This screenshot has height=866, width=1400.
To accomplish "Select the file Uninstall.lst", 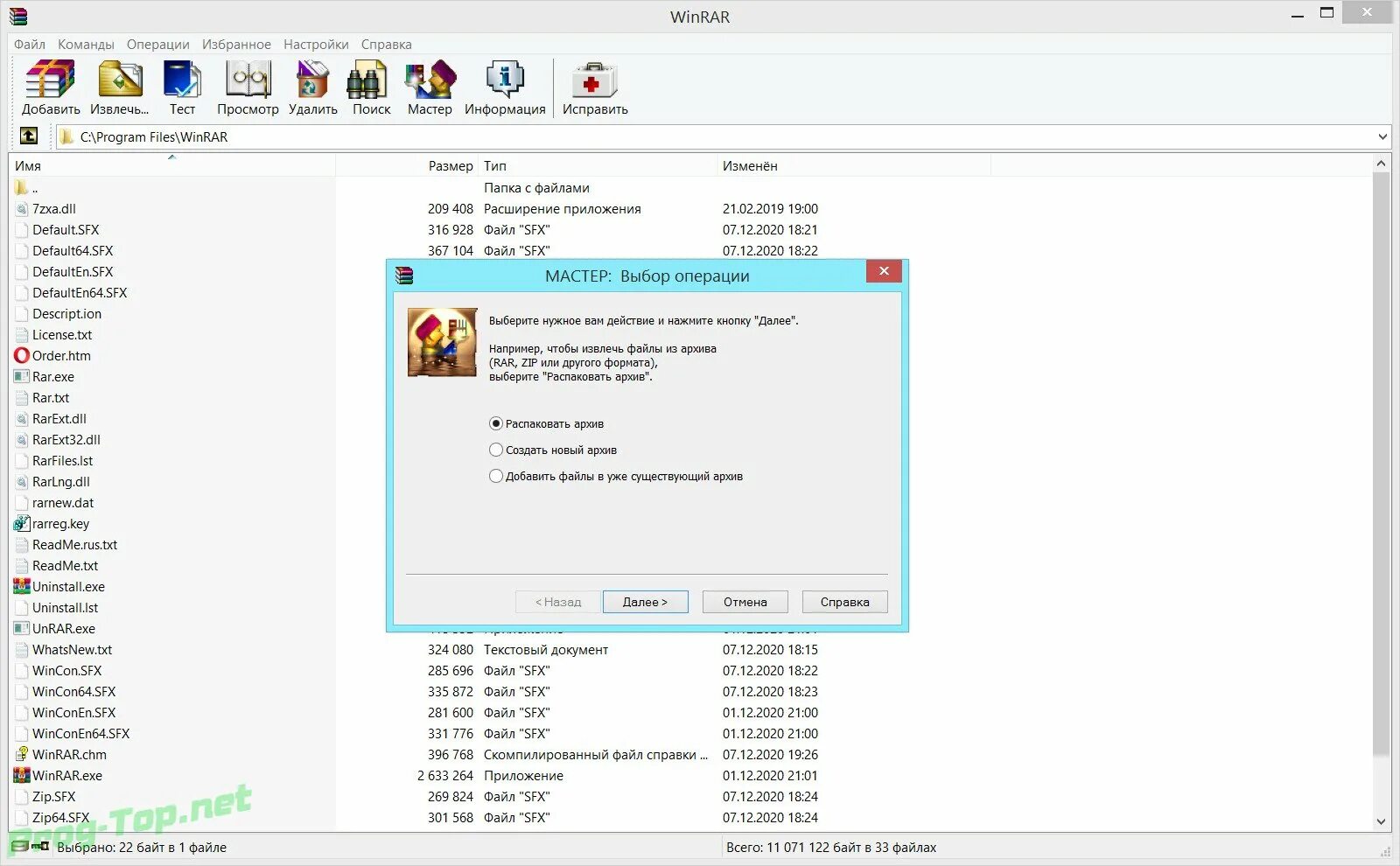I will 65,608.
